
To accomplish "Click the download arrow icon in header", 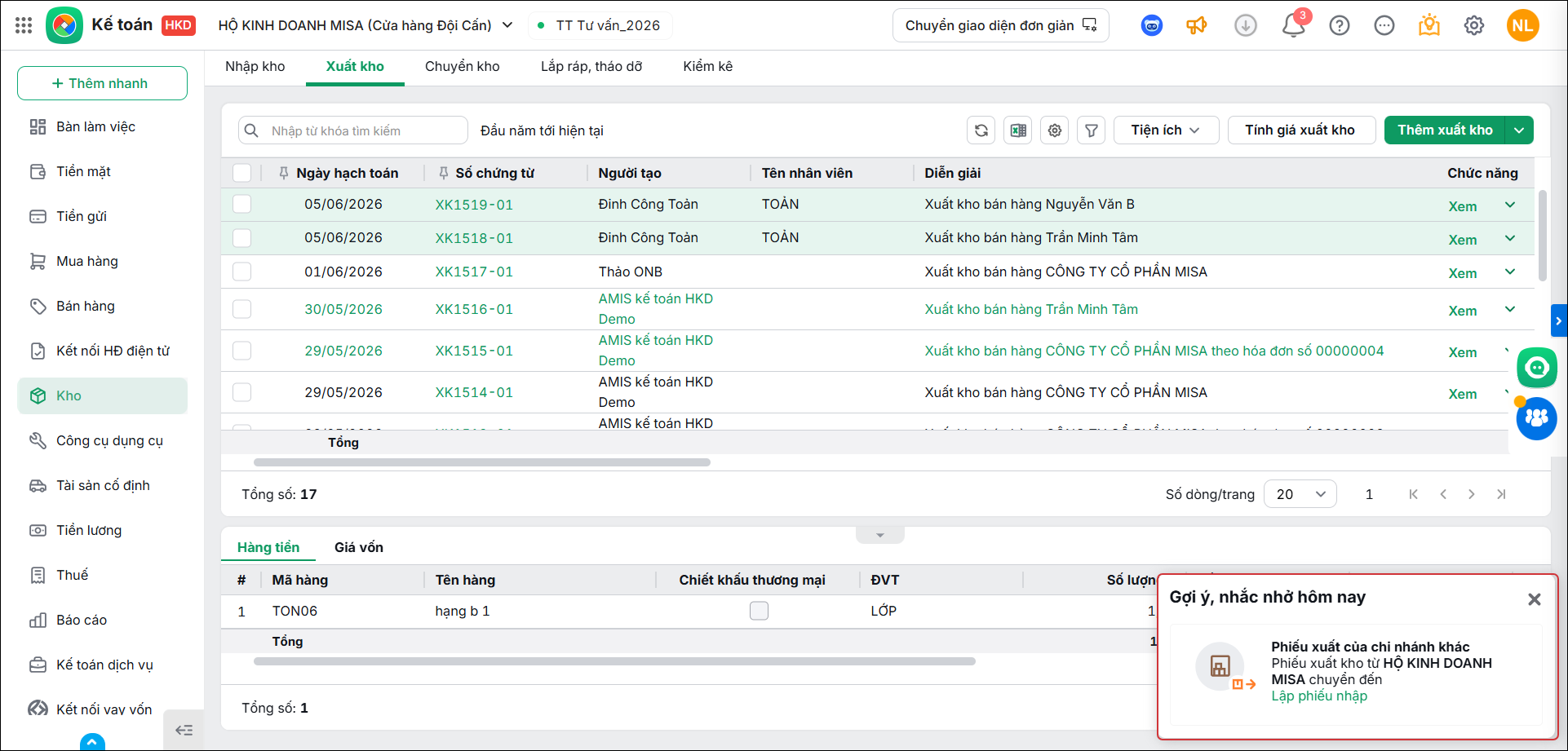I will (1246, 26).
